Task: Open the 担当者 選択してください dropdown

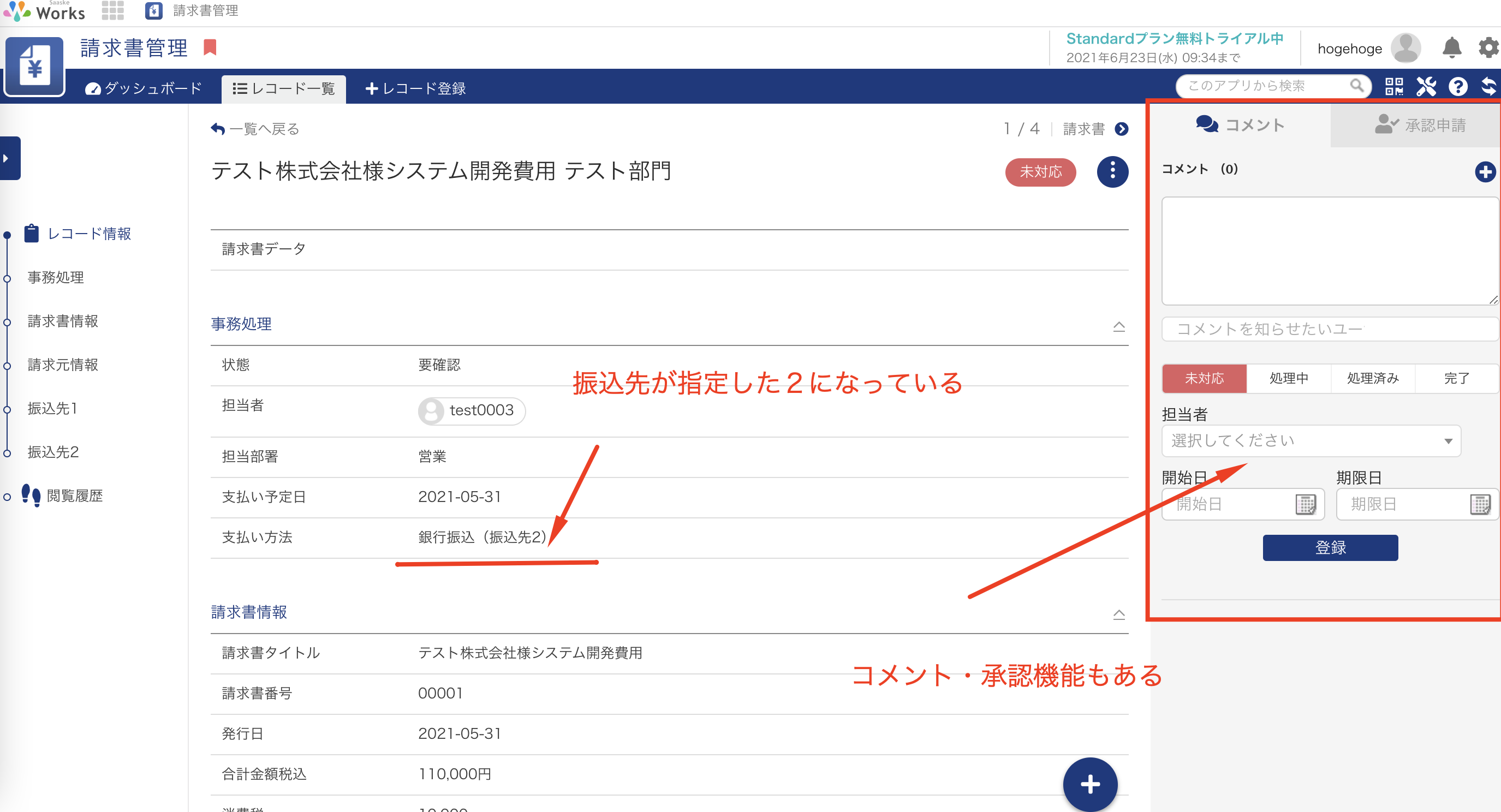Action: (1311, 440)
